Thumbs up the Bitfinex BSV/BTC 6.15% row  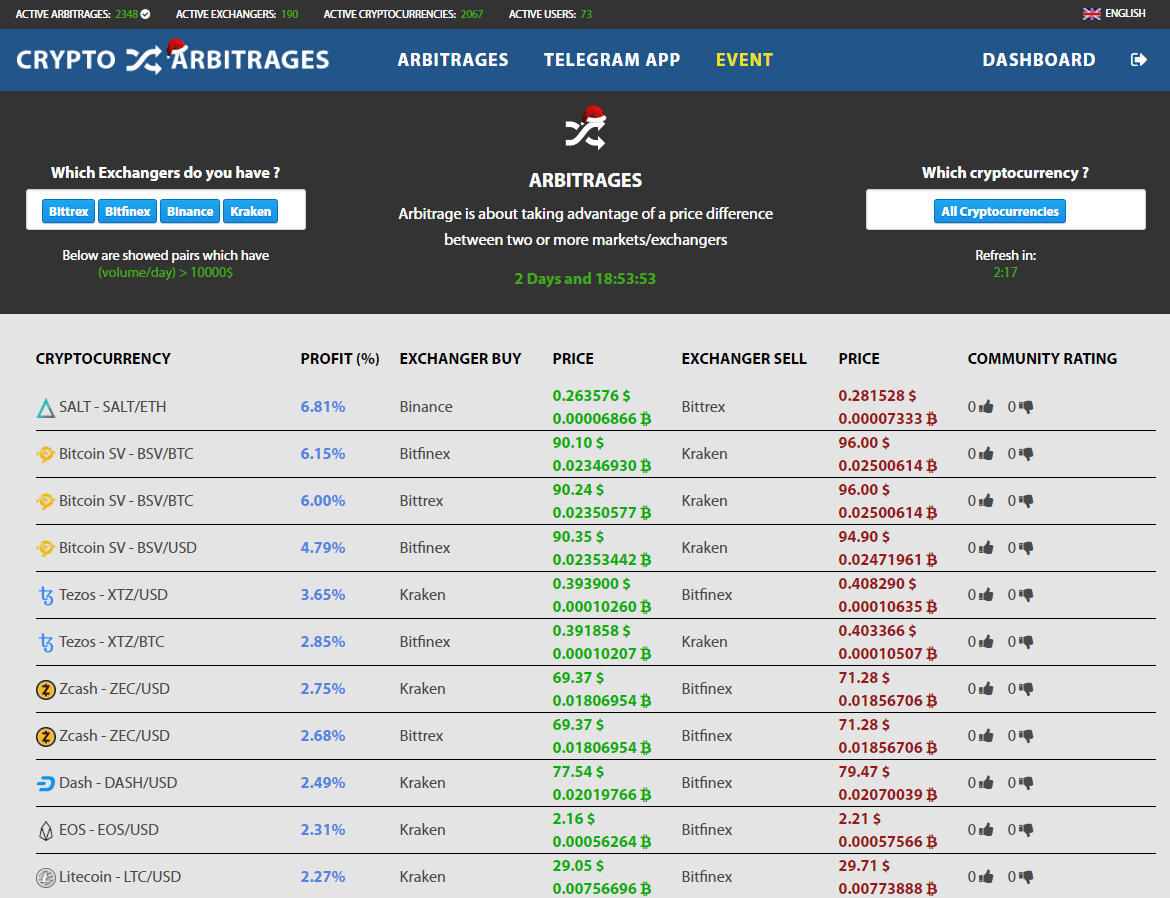[x=986, y=454]
